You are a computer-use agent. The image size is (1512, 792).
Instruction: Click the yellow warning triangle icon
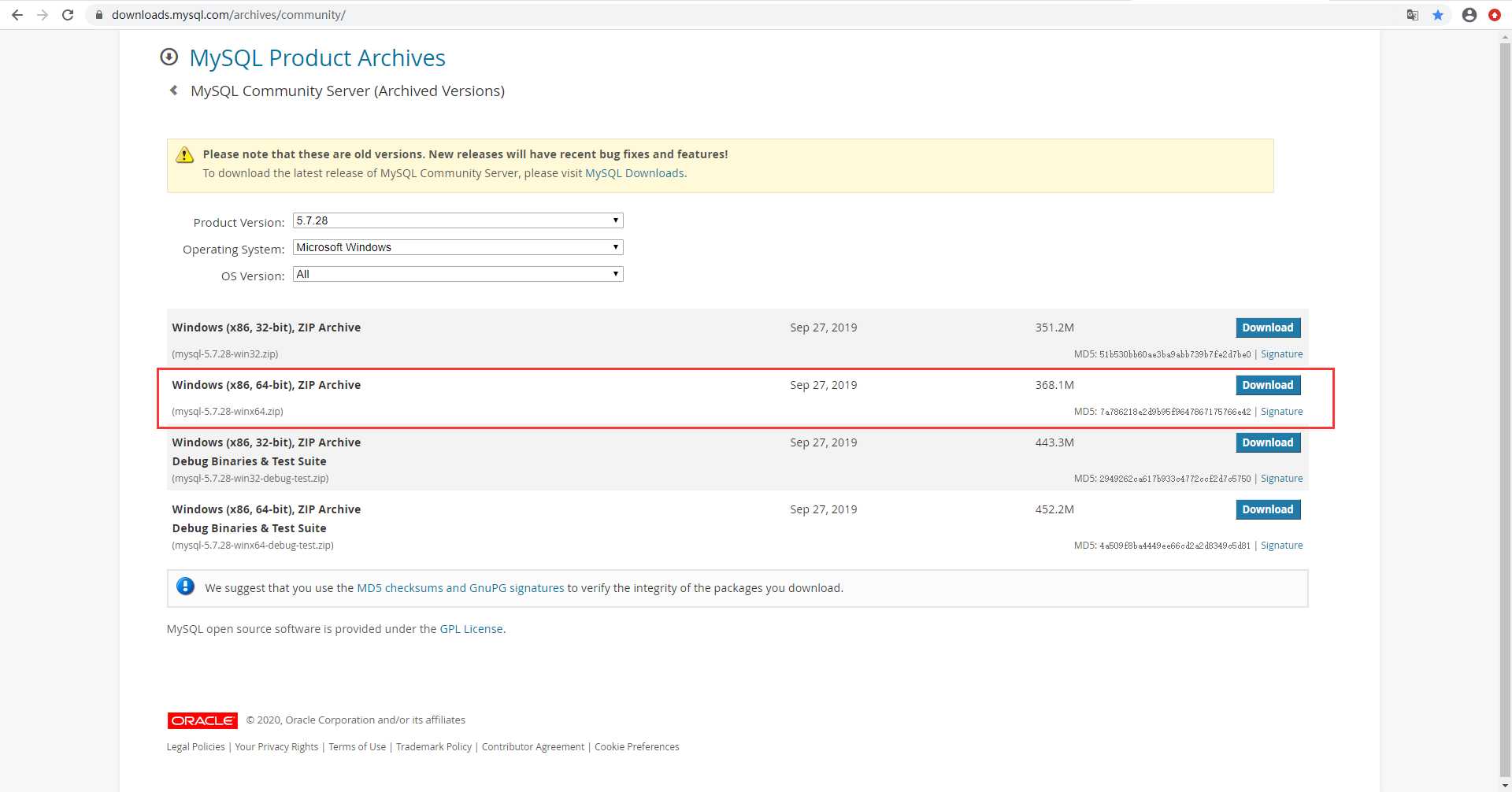click(x=184, y=154)
